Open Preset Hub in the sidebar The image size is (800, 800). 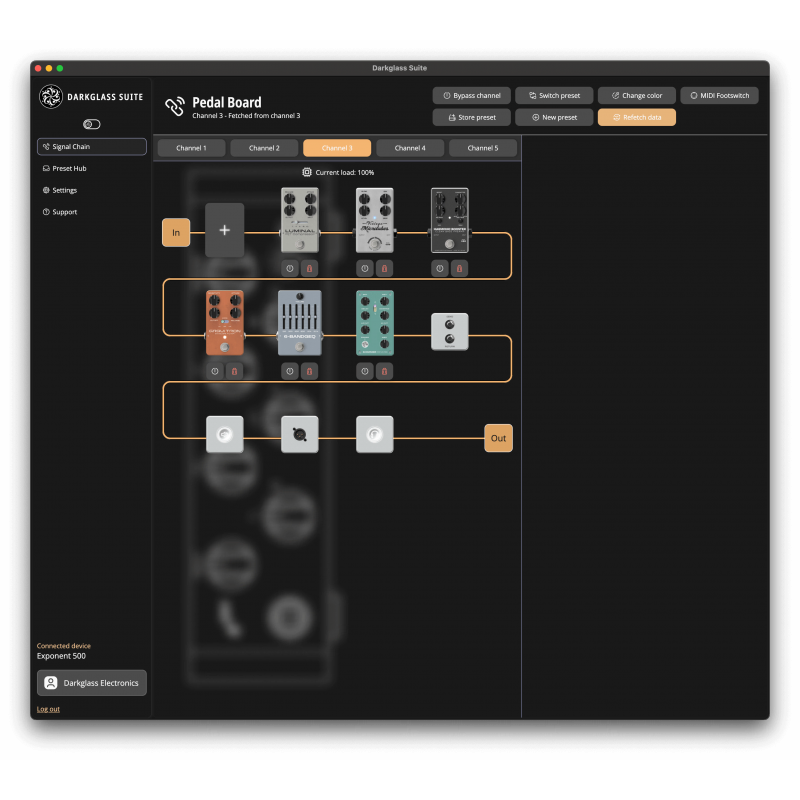coord(92,168)
